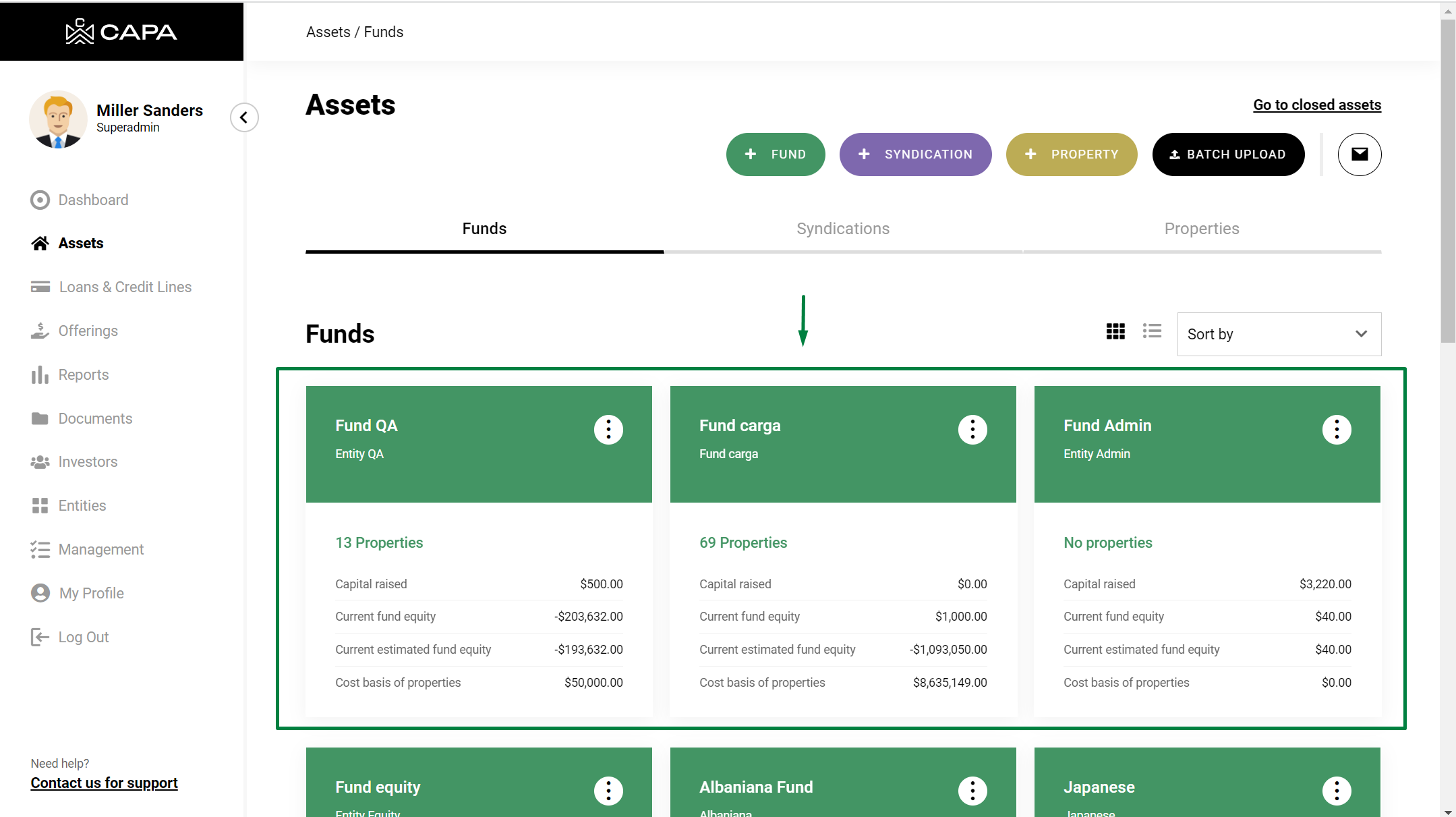Open the envelope mail icon button

[x=1359, y=154]
